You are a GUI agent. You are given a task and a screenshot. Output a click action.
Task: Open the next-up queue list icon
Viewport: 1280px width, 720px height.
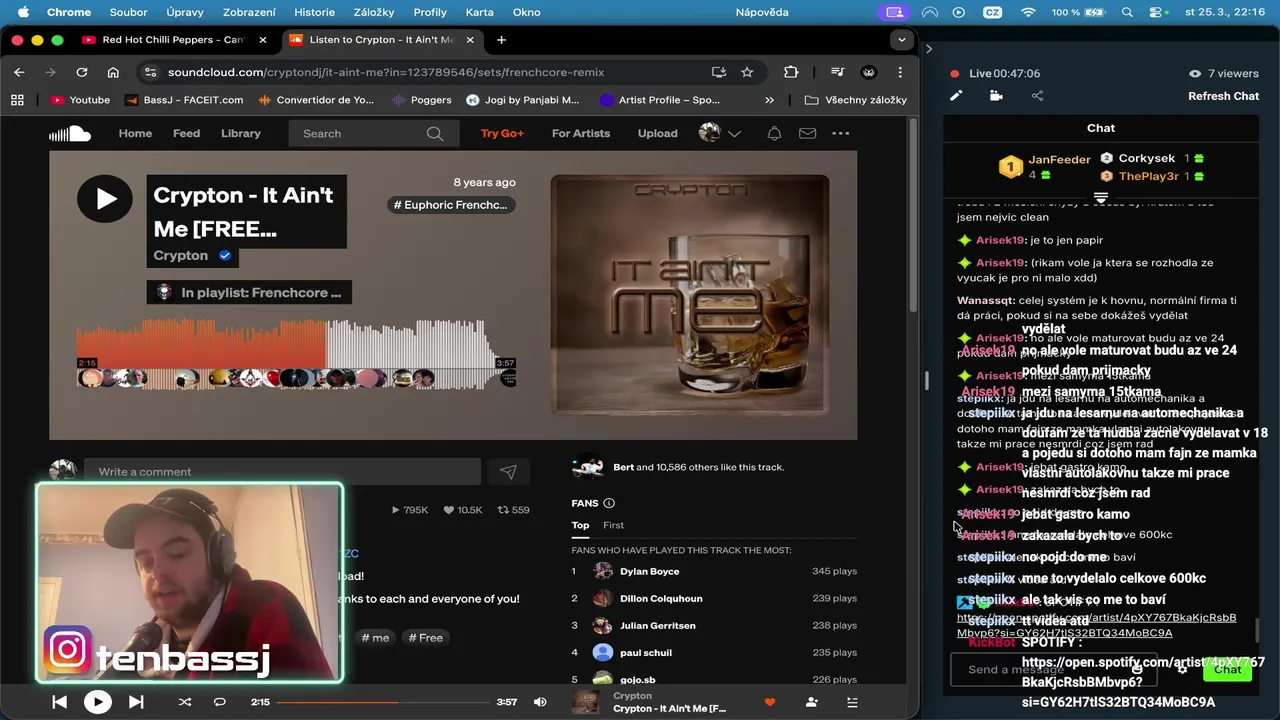[852, 702]
